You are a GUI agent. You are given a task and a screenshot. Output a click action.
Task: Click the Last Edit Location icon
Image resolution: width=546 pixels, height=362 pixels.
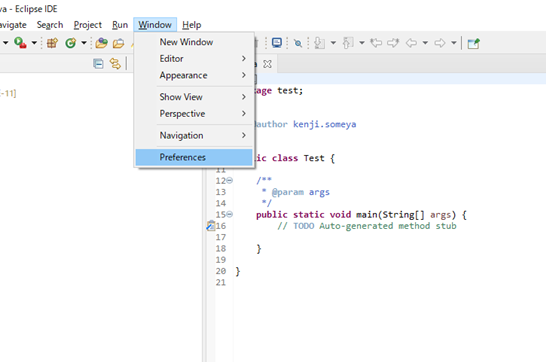(x=376, y=43)
